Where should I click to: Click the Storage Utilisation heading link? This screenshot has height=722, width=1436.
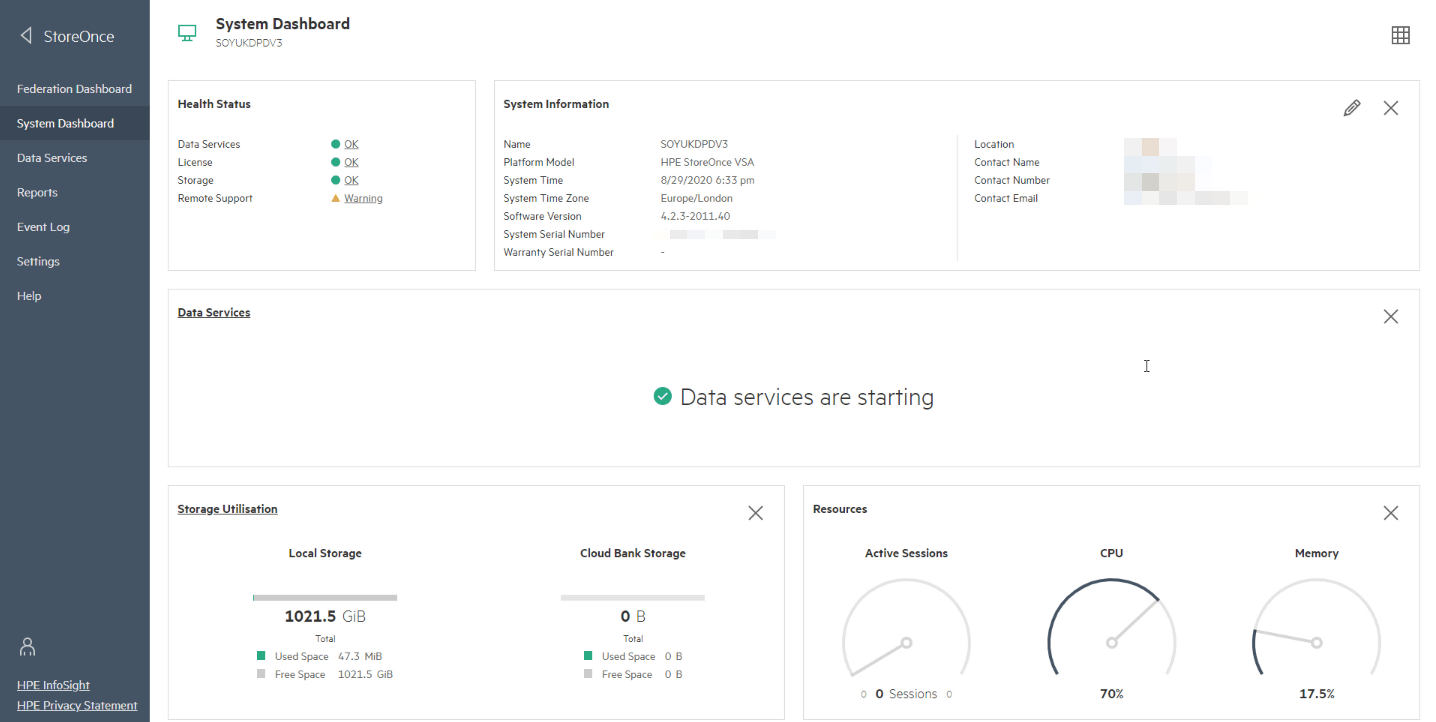(227, 509)
